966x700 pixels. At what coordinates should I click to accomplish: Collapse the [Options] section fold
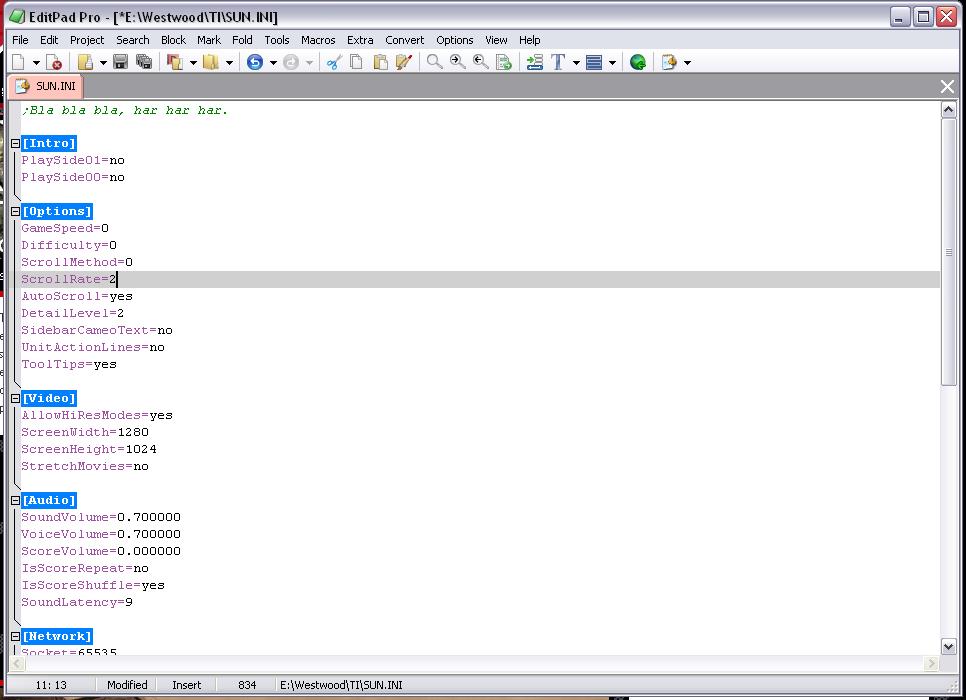[16, 212]
